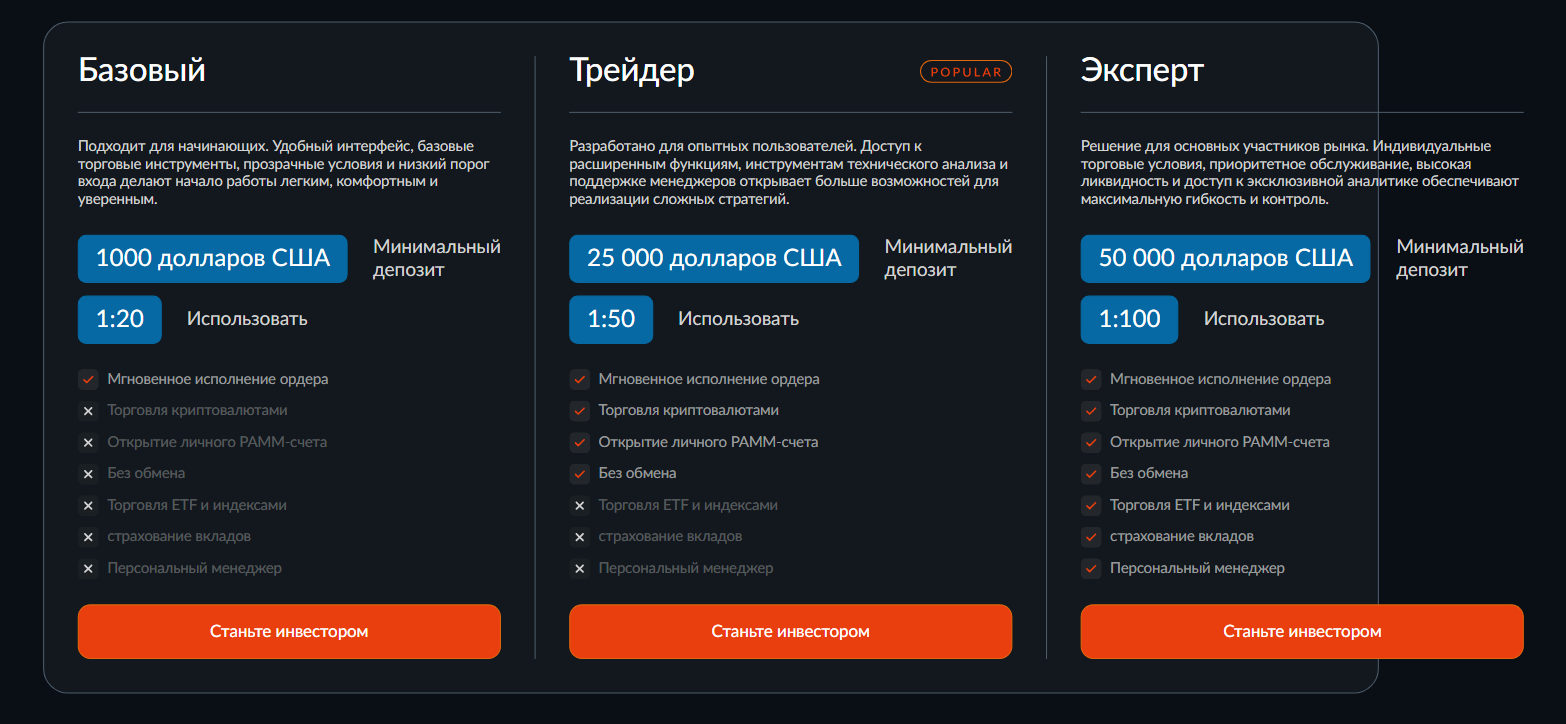Click Эксперт checkmark beside Персональный менеджер
The width and height of the screenshot is (1566, 724).
(1091, 569)
